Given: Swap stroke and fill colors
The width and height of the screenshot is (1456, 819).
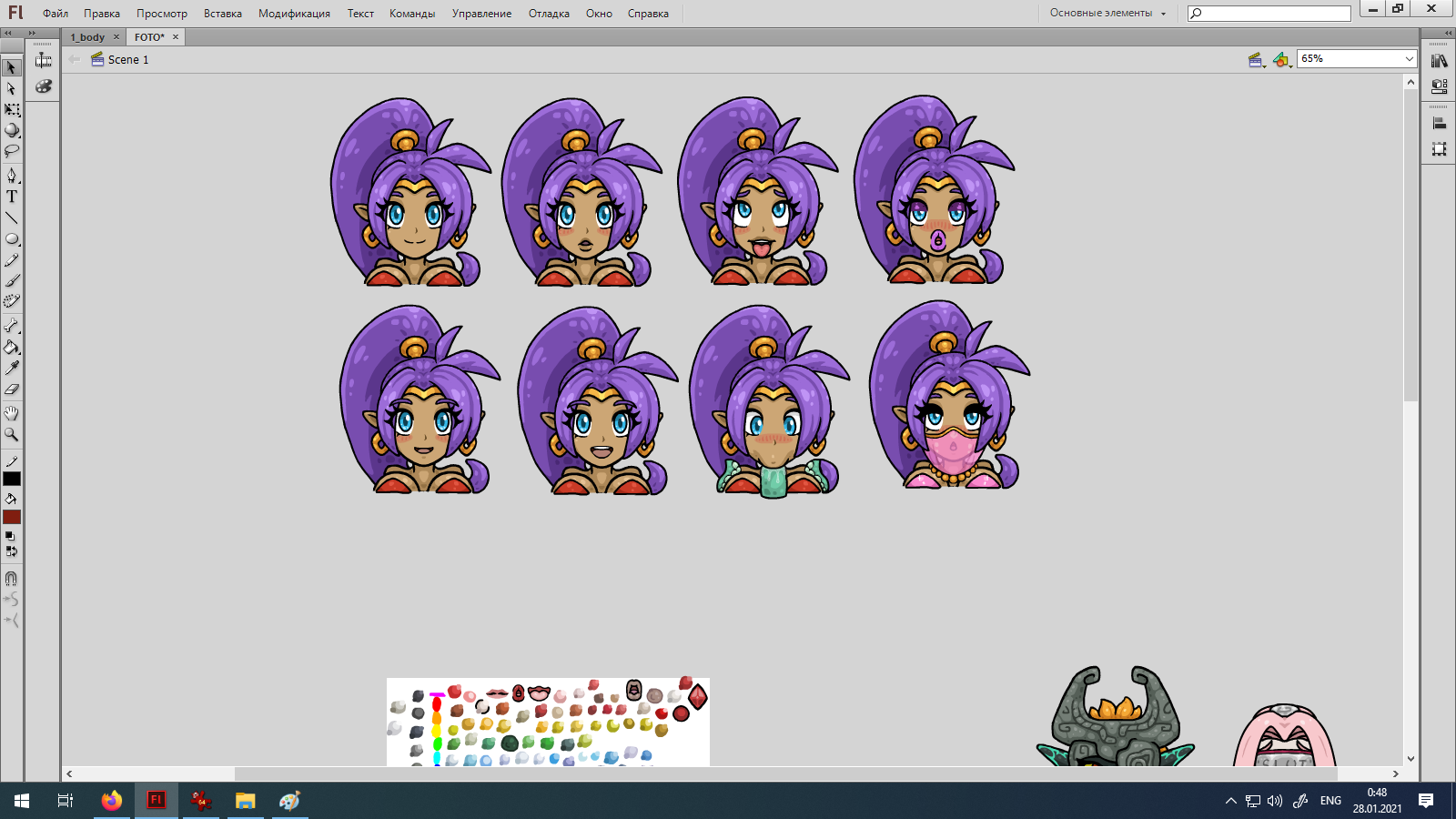Looking at the screenshot, I should (x=11, y=551).
